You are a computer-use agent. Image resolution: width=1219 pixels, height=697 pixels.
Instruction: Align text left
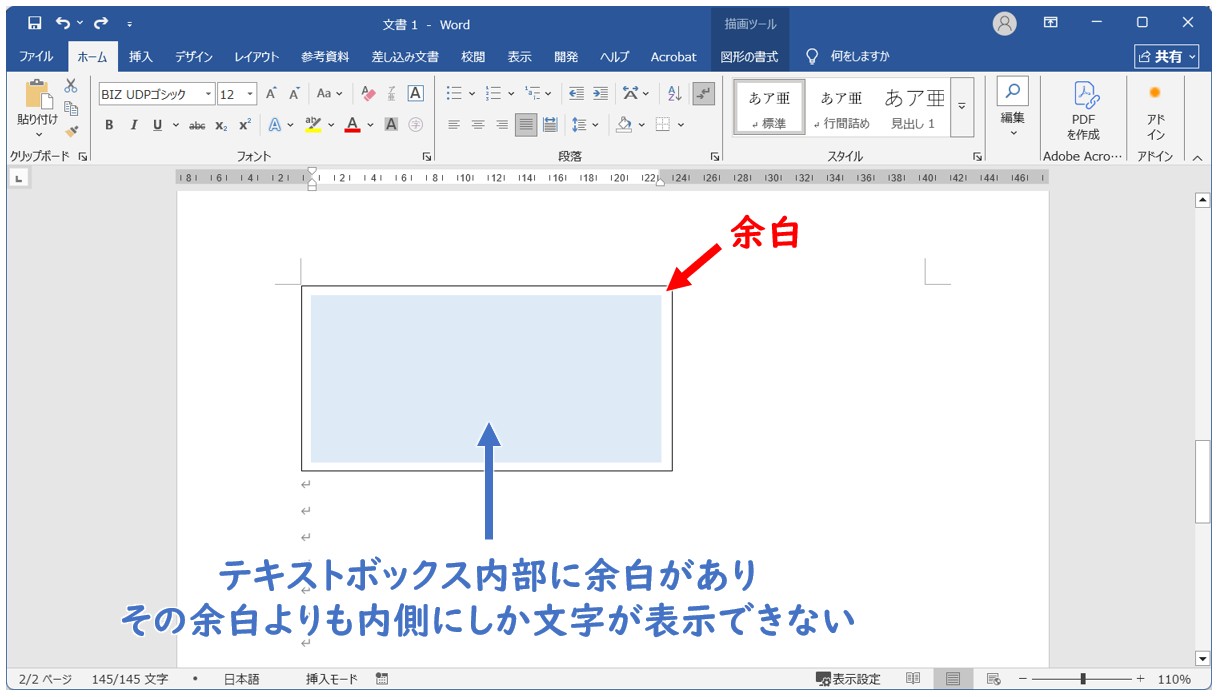[x=454, y=125]
